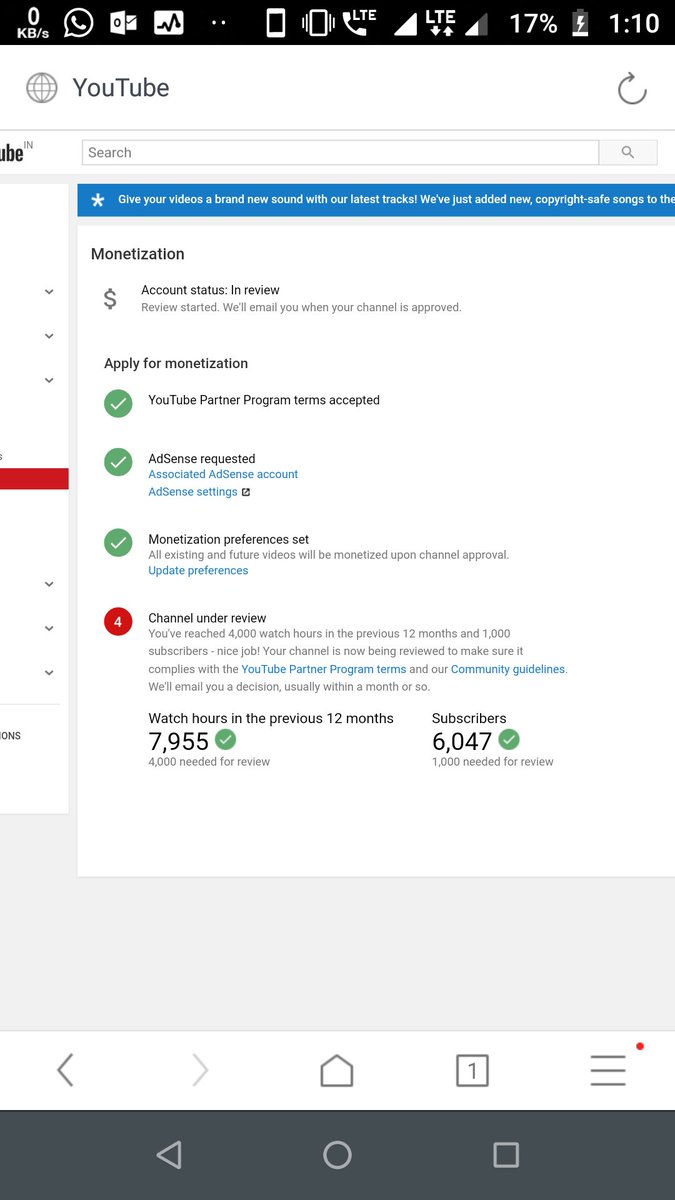Tap the Android home circle button
The image size is (675, 1200).
coord(337,1155)
